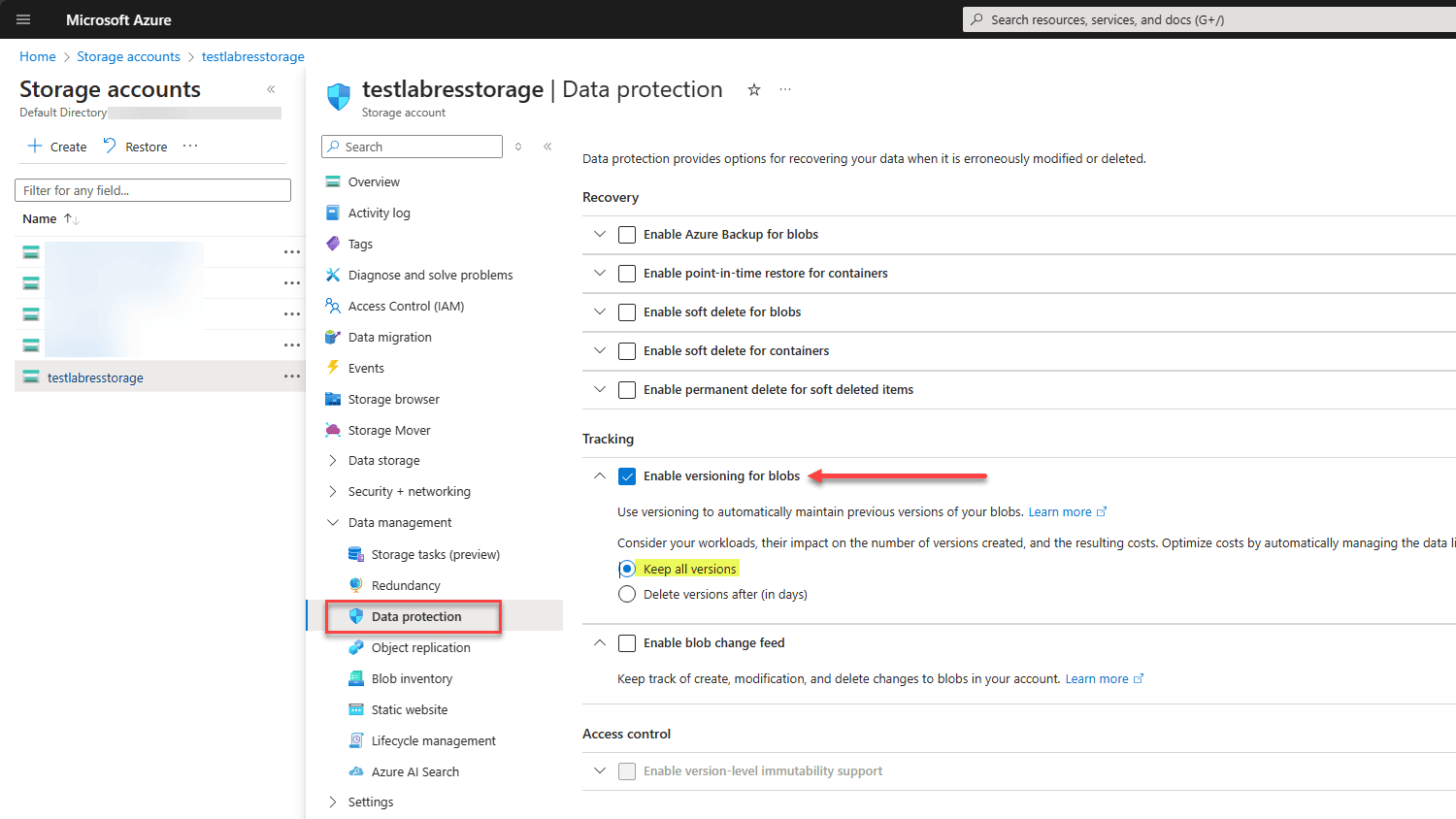The image size is (1456, 819).
Task: Select Keep all versions radio button
Action: [627, 569]
